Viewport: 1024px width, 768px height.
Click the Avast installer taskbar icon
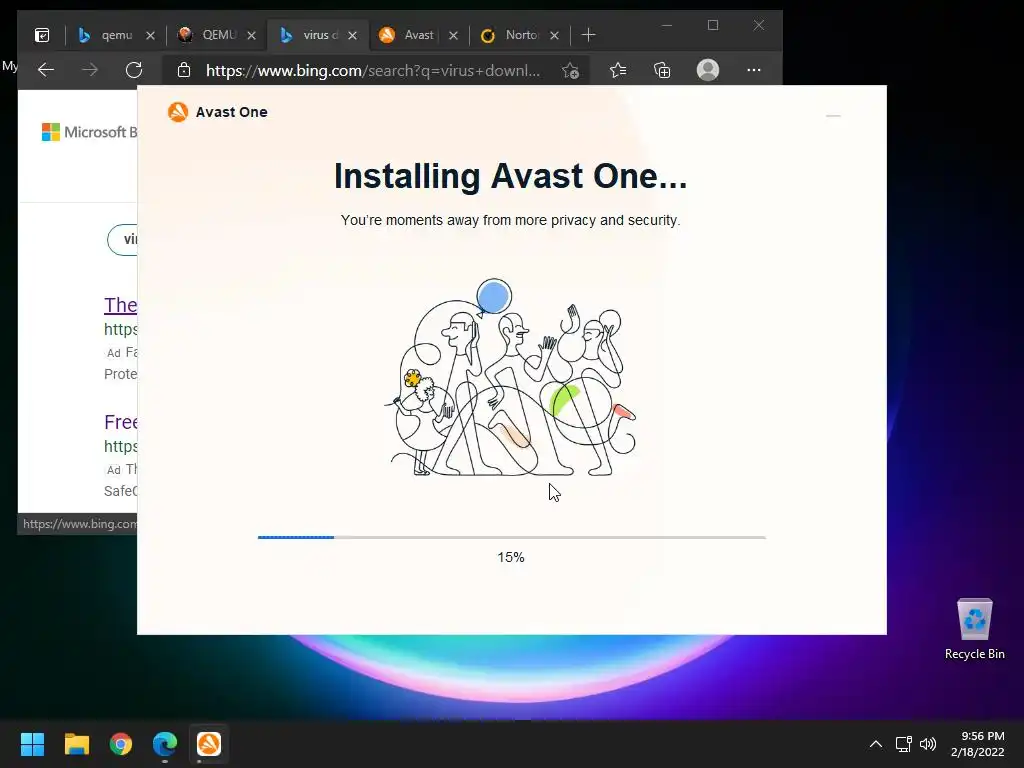click(209, 744)
